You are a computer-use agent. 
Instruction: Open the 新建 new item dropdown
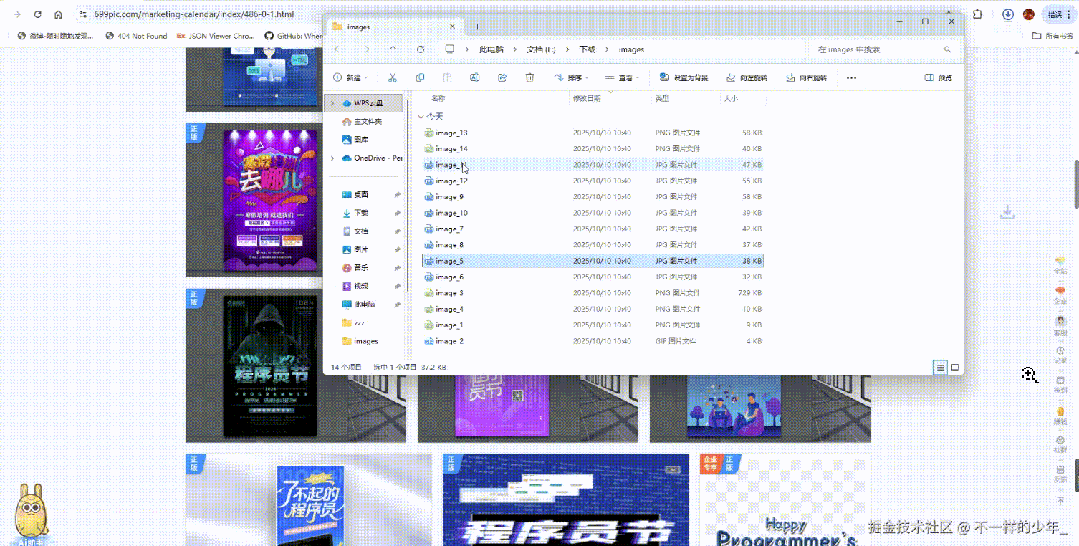(350, 78)
